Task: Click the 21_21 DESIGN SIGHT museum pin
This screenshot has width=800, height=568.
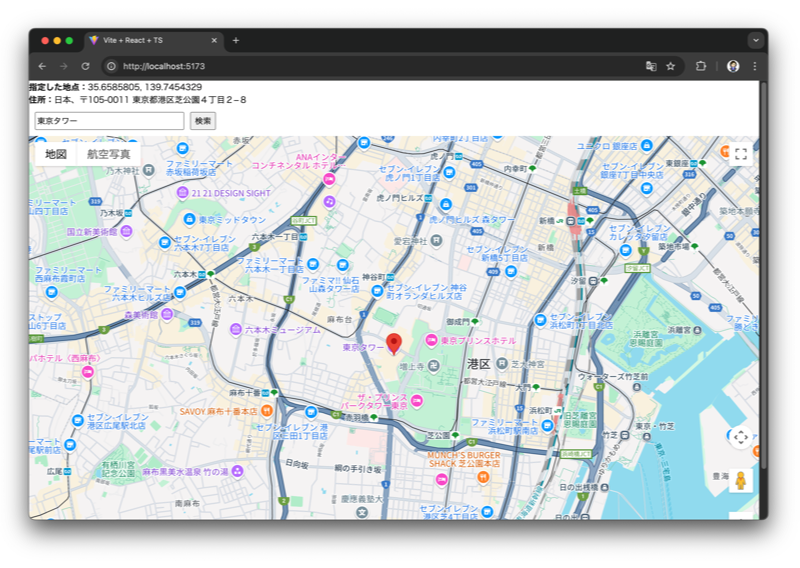Action: pos(183,193)
